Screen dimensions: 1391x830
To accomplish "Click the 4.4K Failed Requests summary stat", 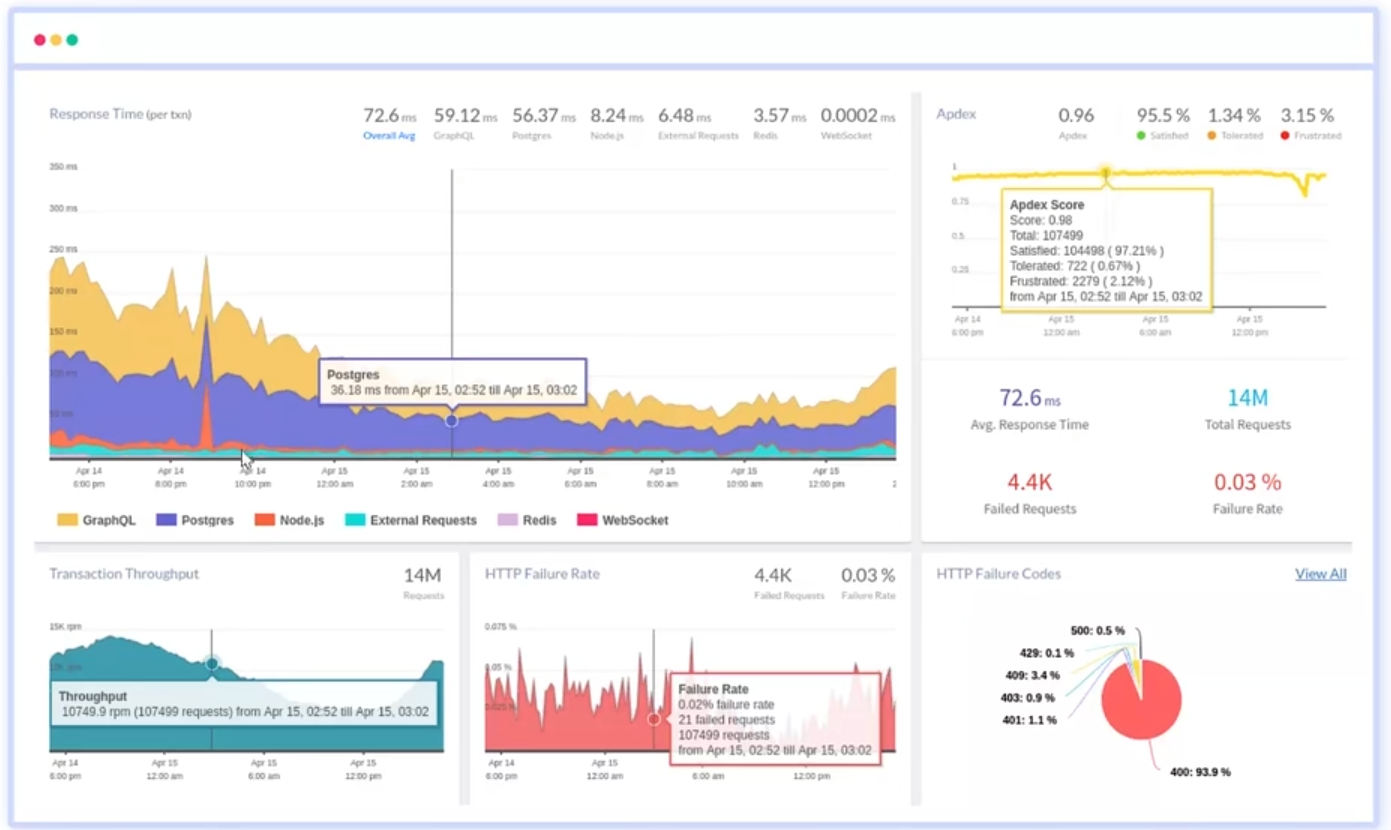I will pos(1029,493).
